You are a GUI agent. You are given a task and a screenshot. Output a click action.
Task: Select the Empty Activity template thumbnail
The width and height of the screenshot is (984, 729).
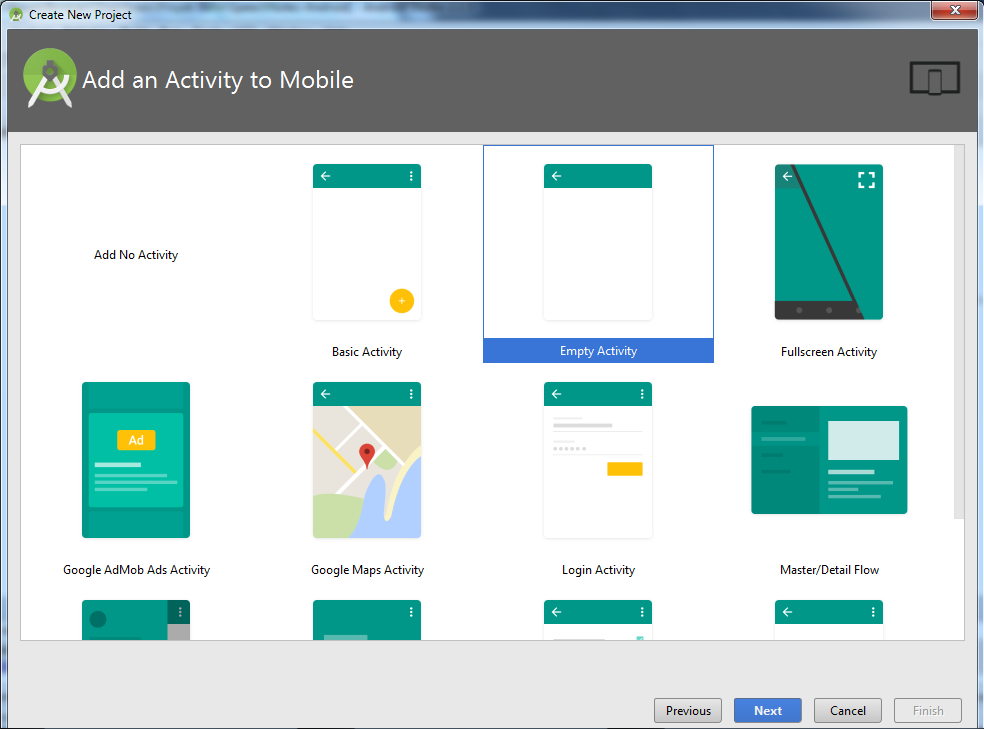pyautogui.click(x=598, y=242)
